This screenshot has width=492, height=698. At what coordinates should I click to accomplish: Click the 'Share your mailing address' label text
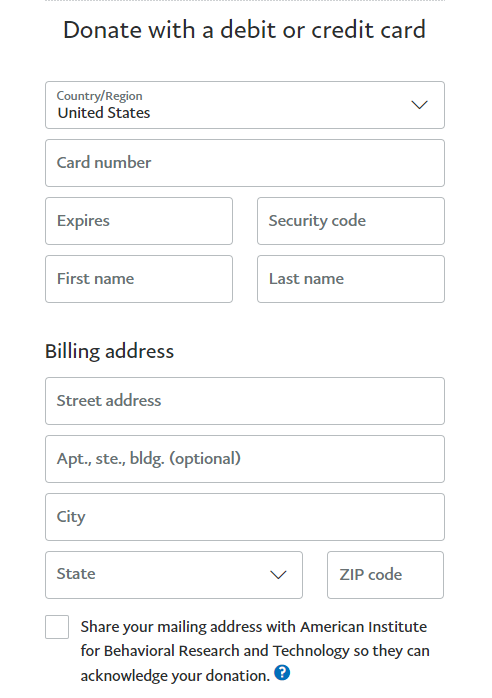tap(255, 651)
